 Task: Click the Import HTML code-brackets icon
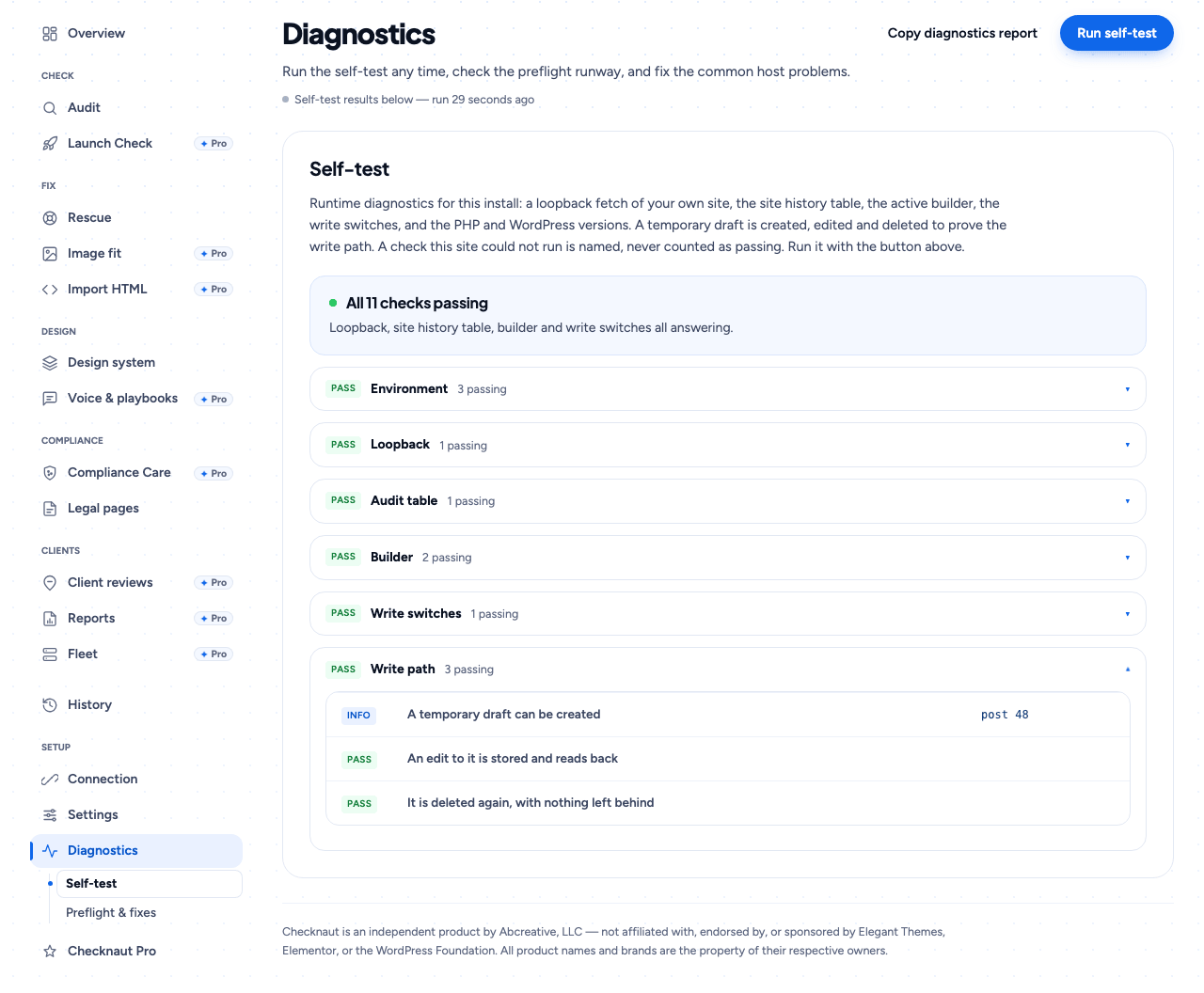pyautogui.click(x=50, y=290)
